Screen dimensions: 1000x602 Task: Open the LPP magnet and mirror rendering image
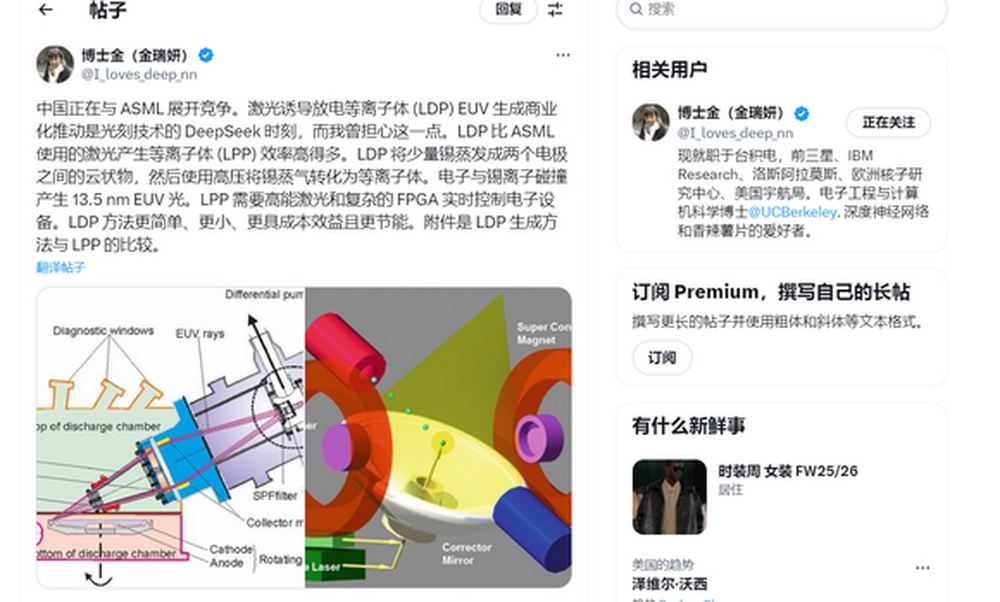(x=439, y=437)
